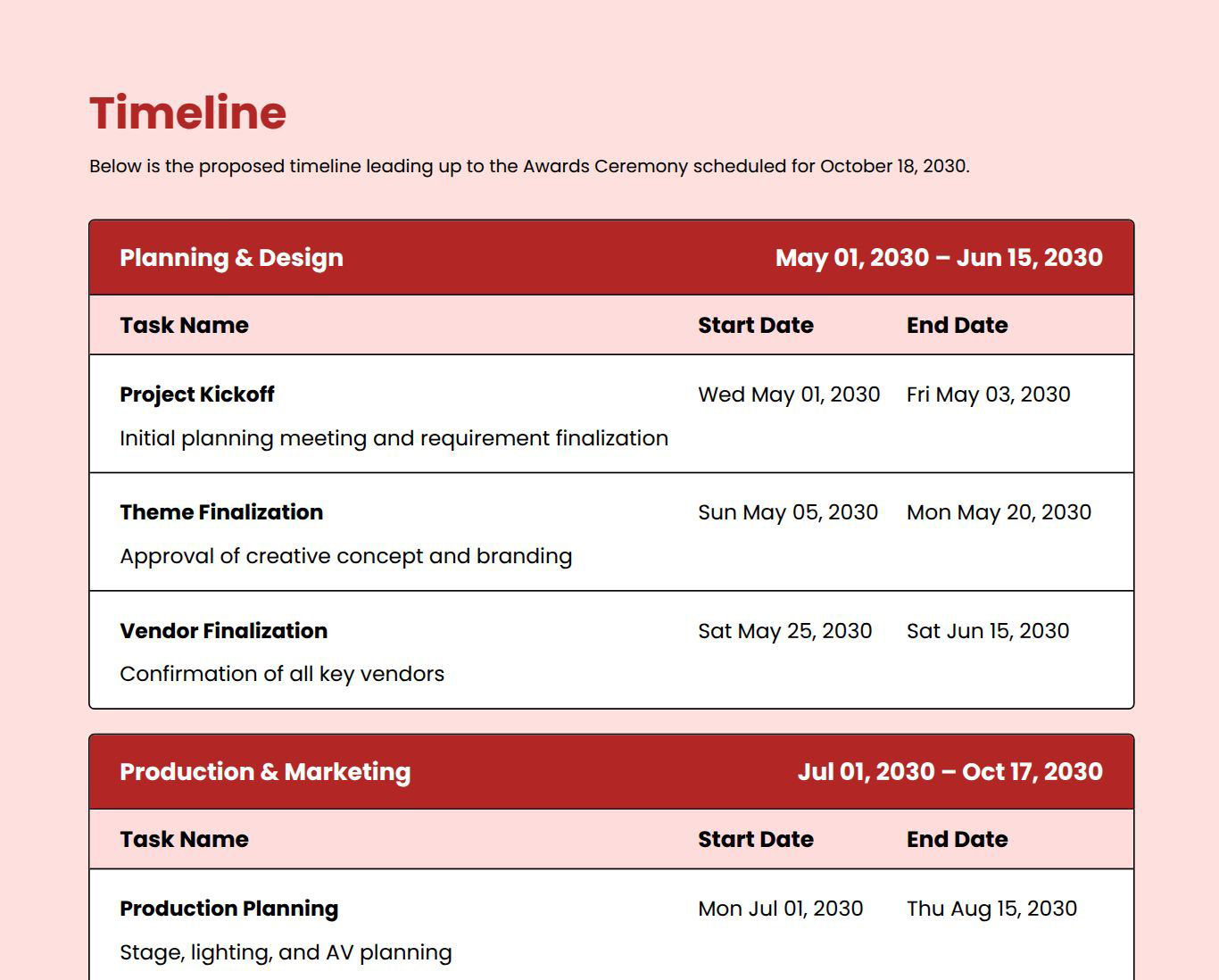Click the Project Kickoff description text

click(394, 438)
